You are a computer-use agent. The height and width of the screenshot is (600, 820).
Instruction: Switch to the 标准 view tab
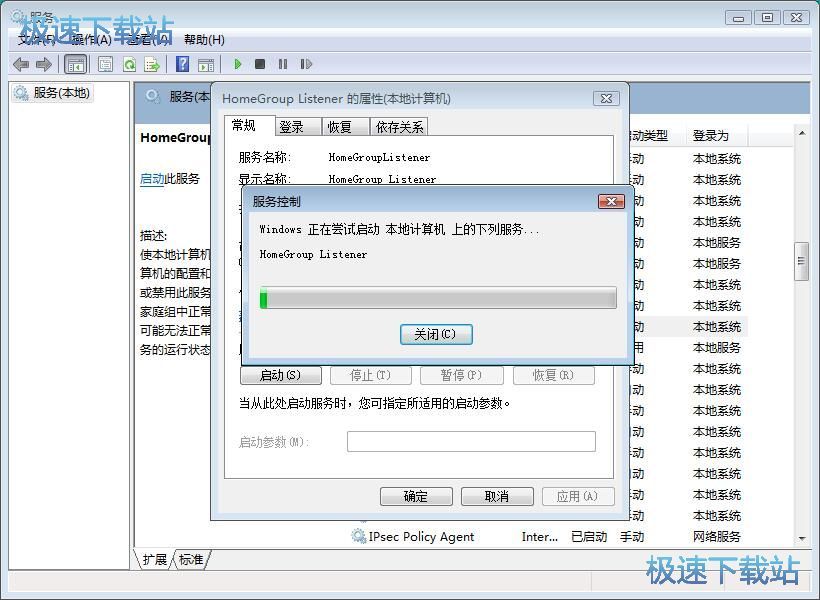191,559
